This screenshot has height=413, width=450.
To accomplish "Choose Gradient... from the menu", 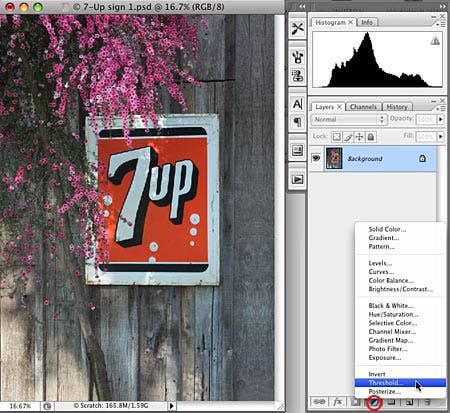I will [x=400, y=238].
